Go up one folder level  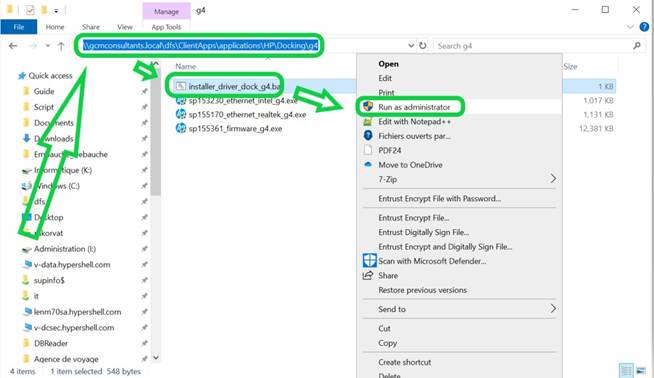61,46
